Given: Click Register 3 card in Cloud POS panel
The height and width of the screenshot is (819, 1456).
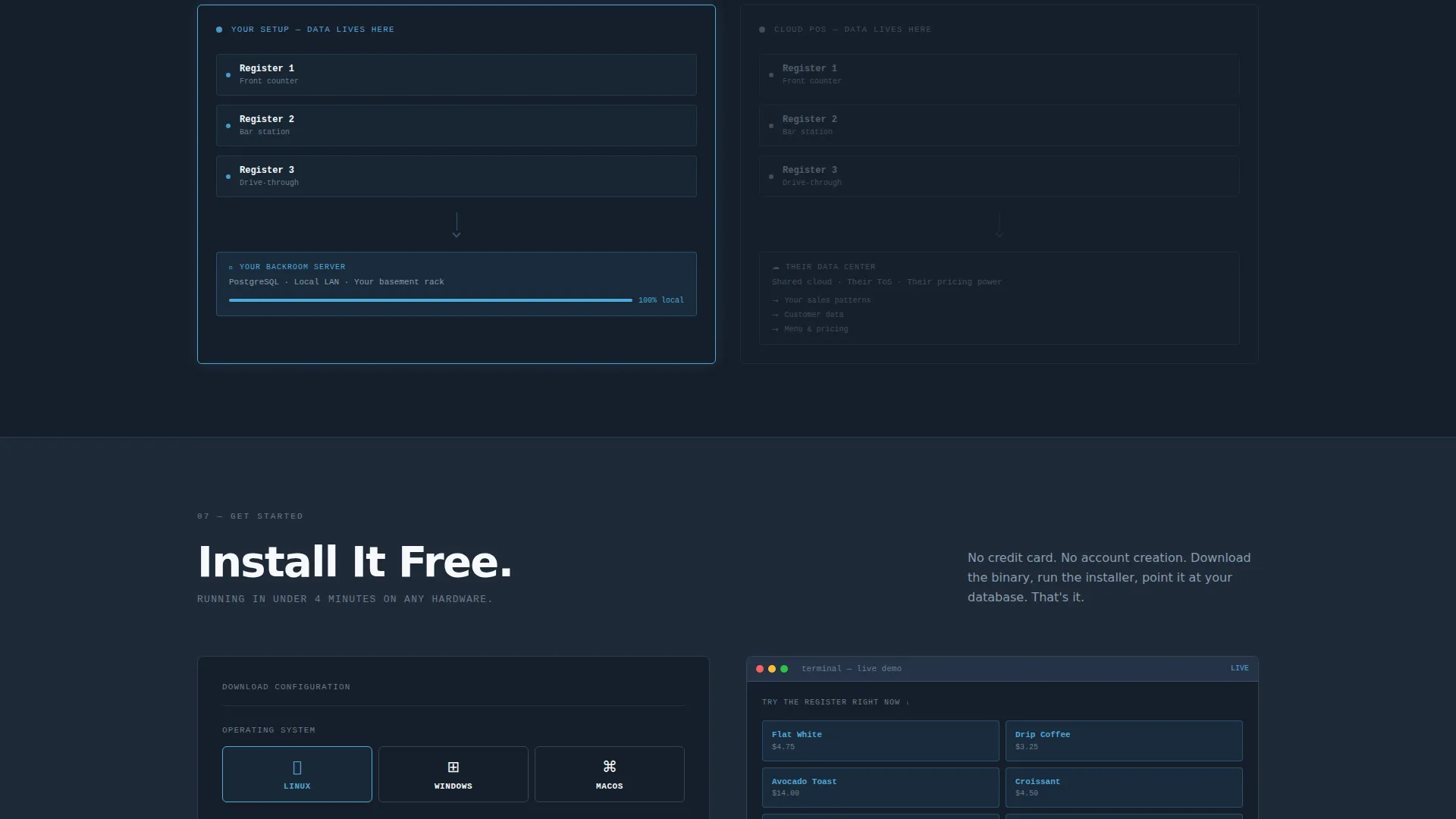Looking at the screenshot, I should pos(999,176).
